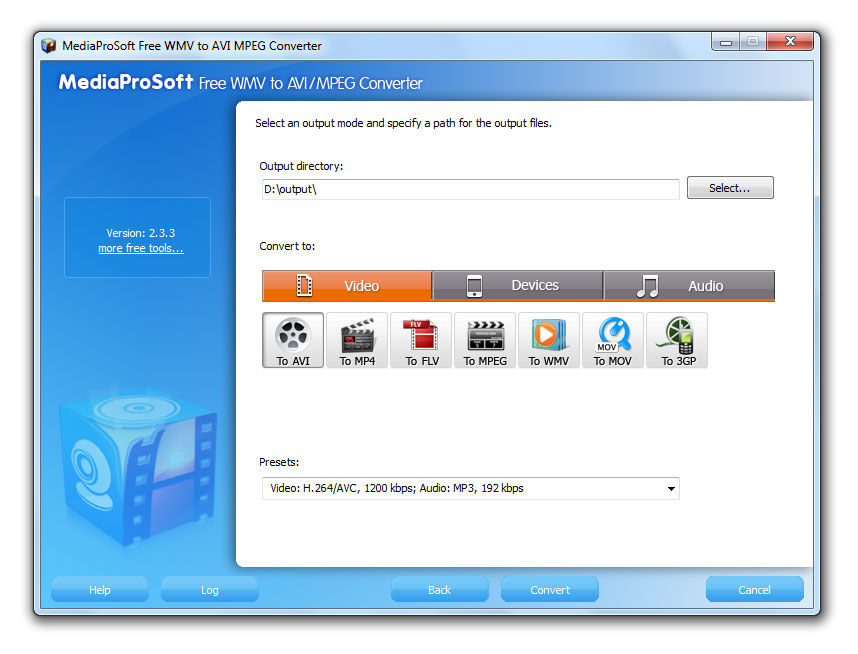858x654 pixels.
Task: Click the application icon in title bar
Action: pyautogui.click(x=49, y=45)
